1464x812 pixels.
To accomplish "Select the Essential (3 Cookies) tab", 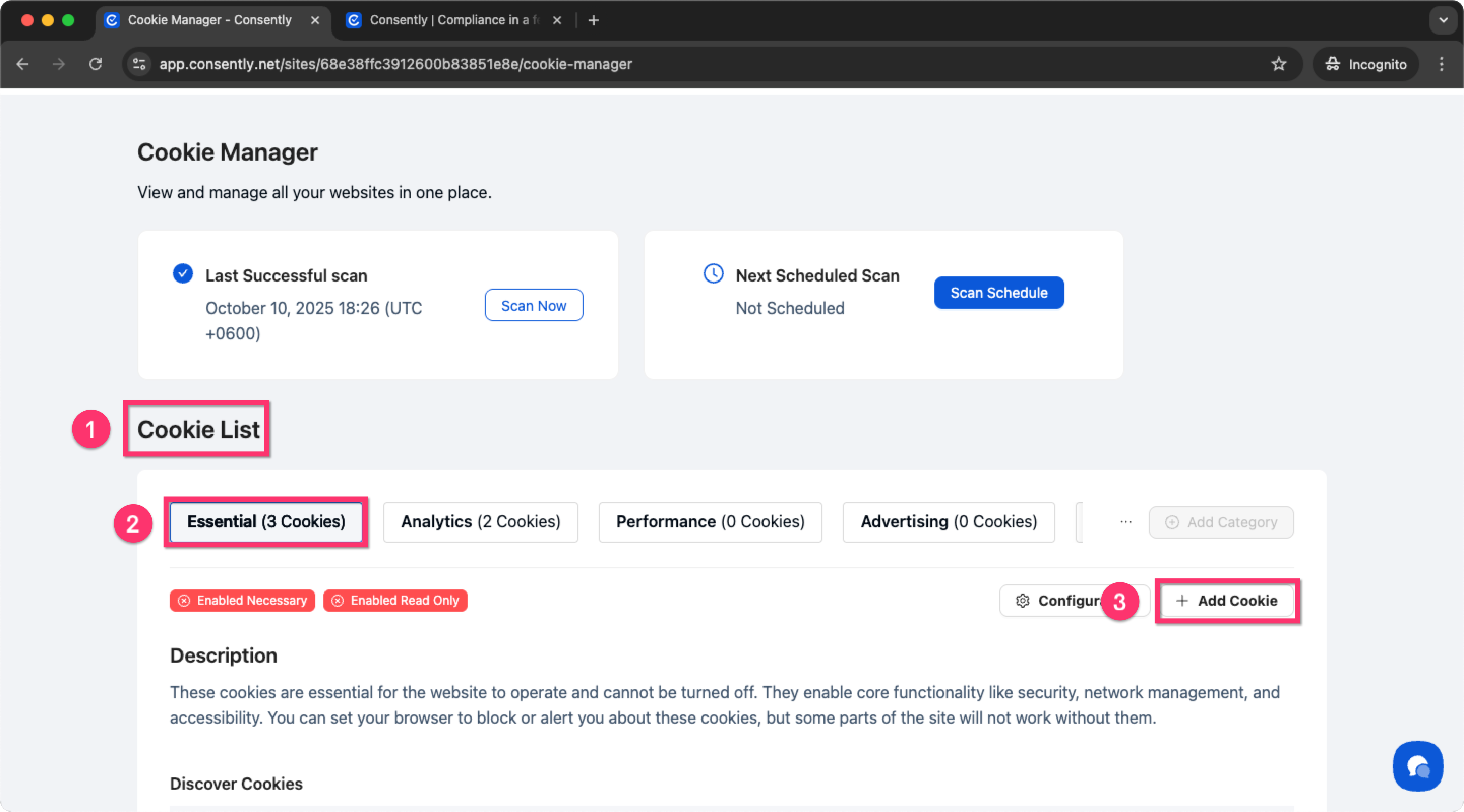I will point(266,522).
